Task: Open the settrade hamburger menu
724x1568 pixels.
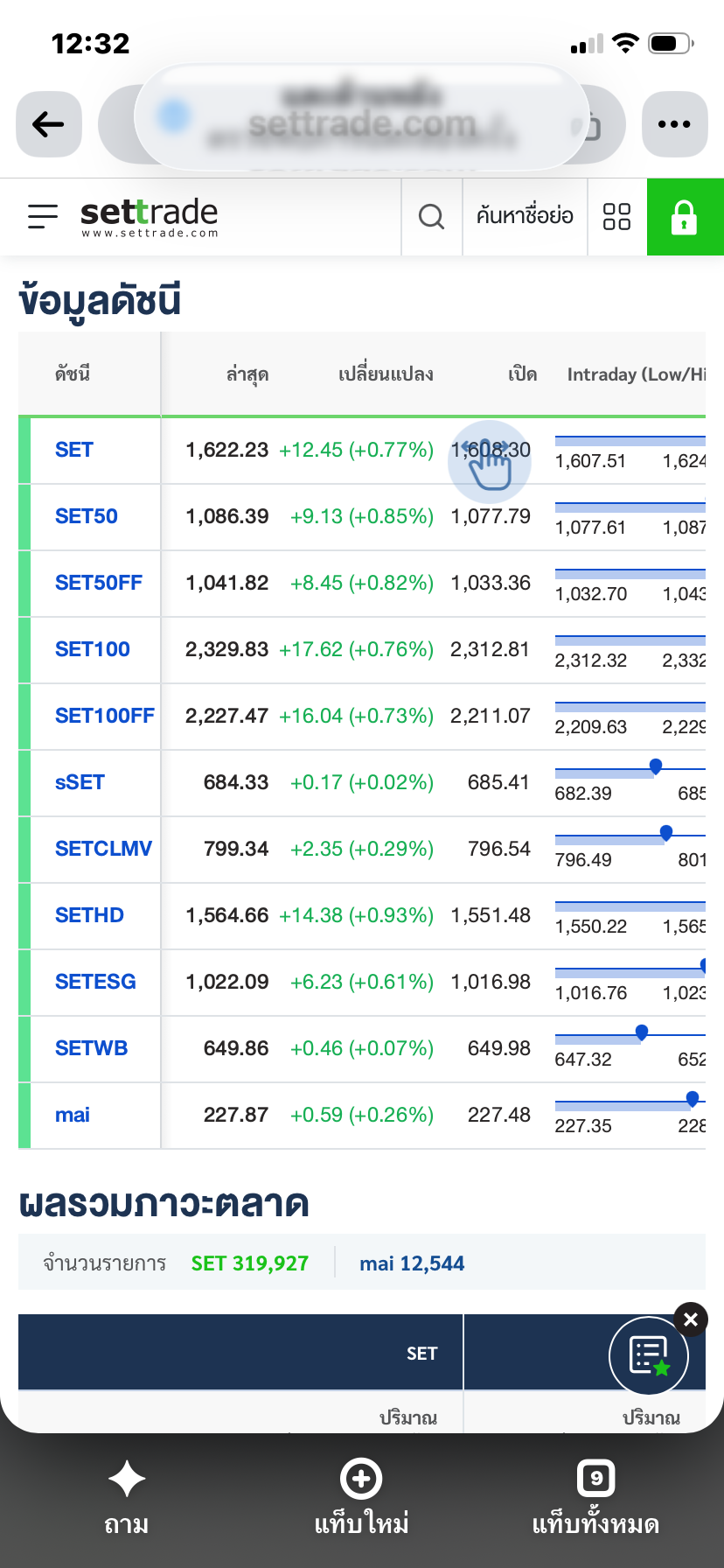Action: 42,216
